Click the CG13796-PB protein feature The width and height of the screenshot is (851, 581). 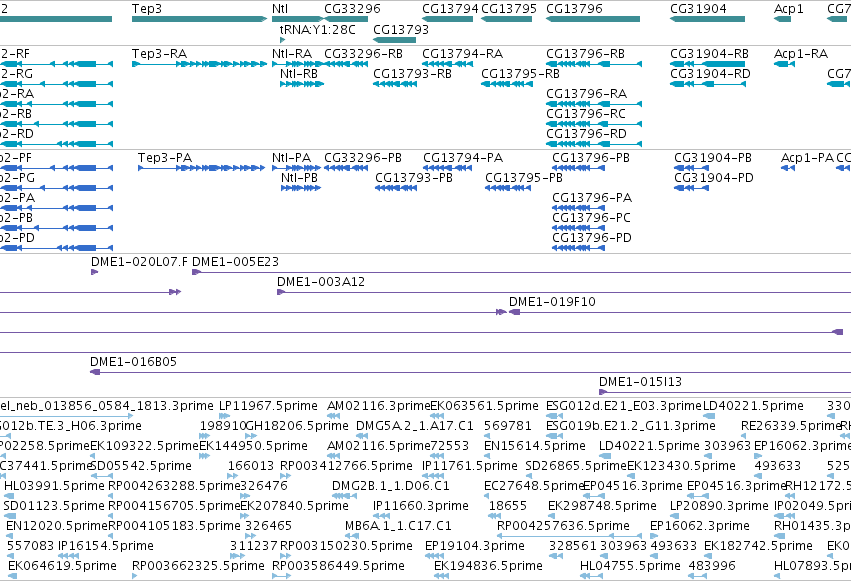click(x=579, y=168)
